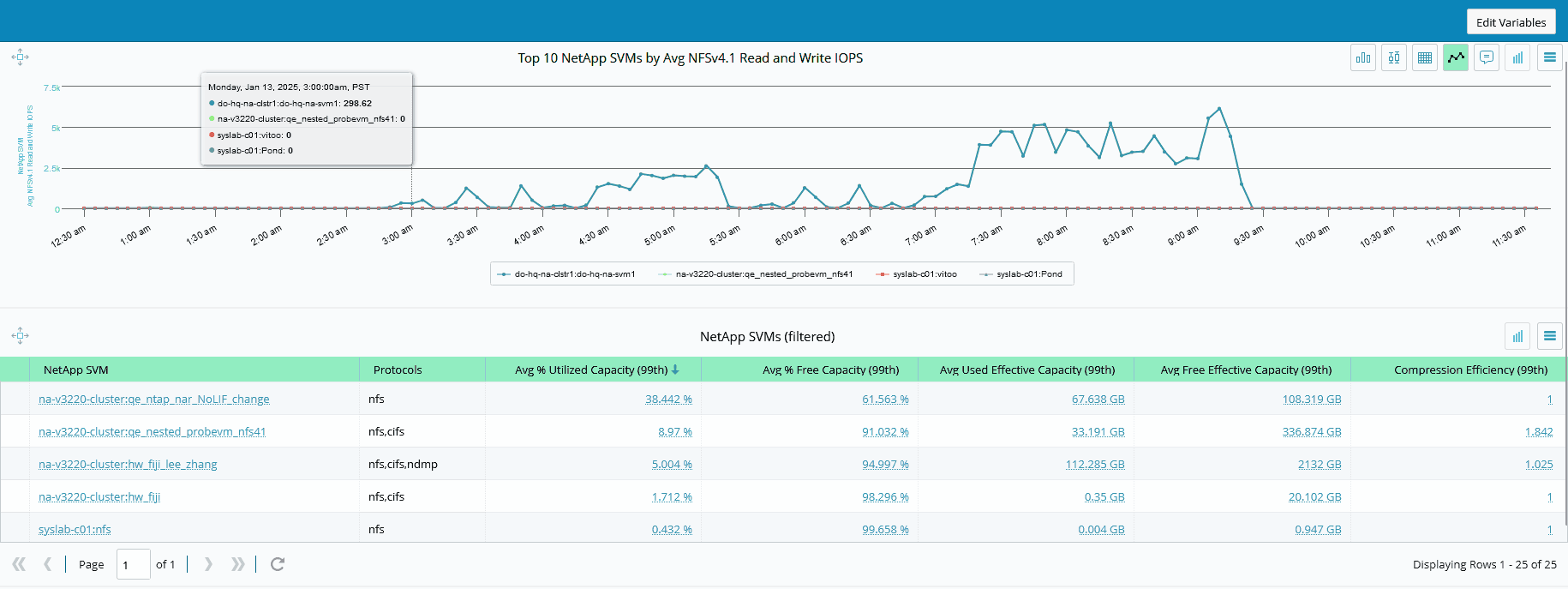This screenshot has height=589, width=1568.
Task: Open syslab-c01:nfs SVM link
Action: click(x=75, y=529)
